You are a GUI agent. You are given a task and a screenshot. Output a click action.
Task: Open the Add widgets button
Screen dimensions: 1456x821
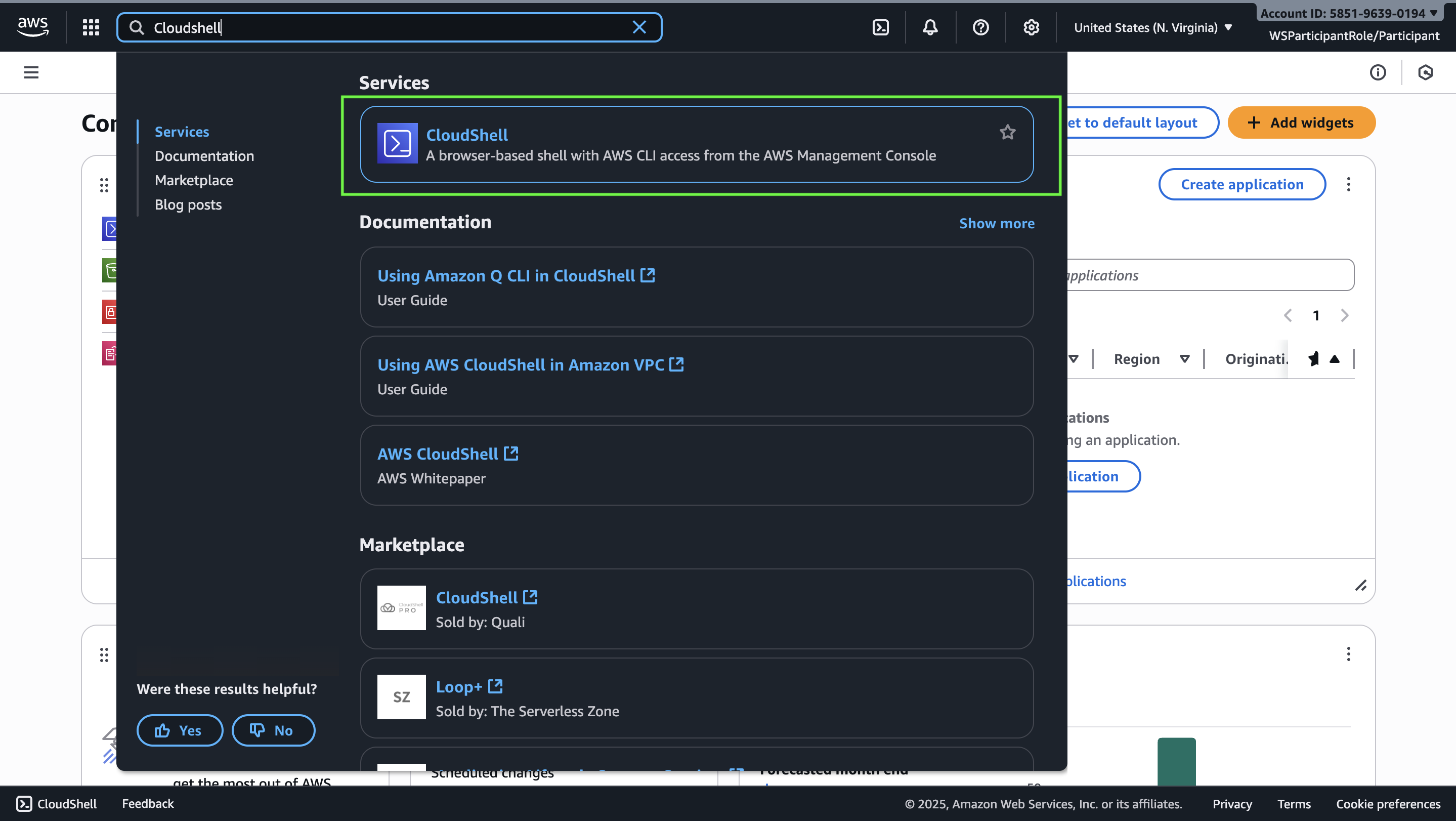pos(1301,122)
